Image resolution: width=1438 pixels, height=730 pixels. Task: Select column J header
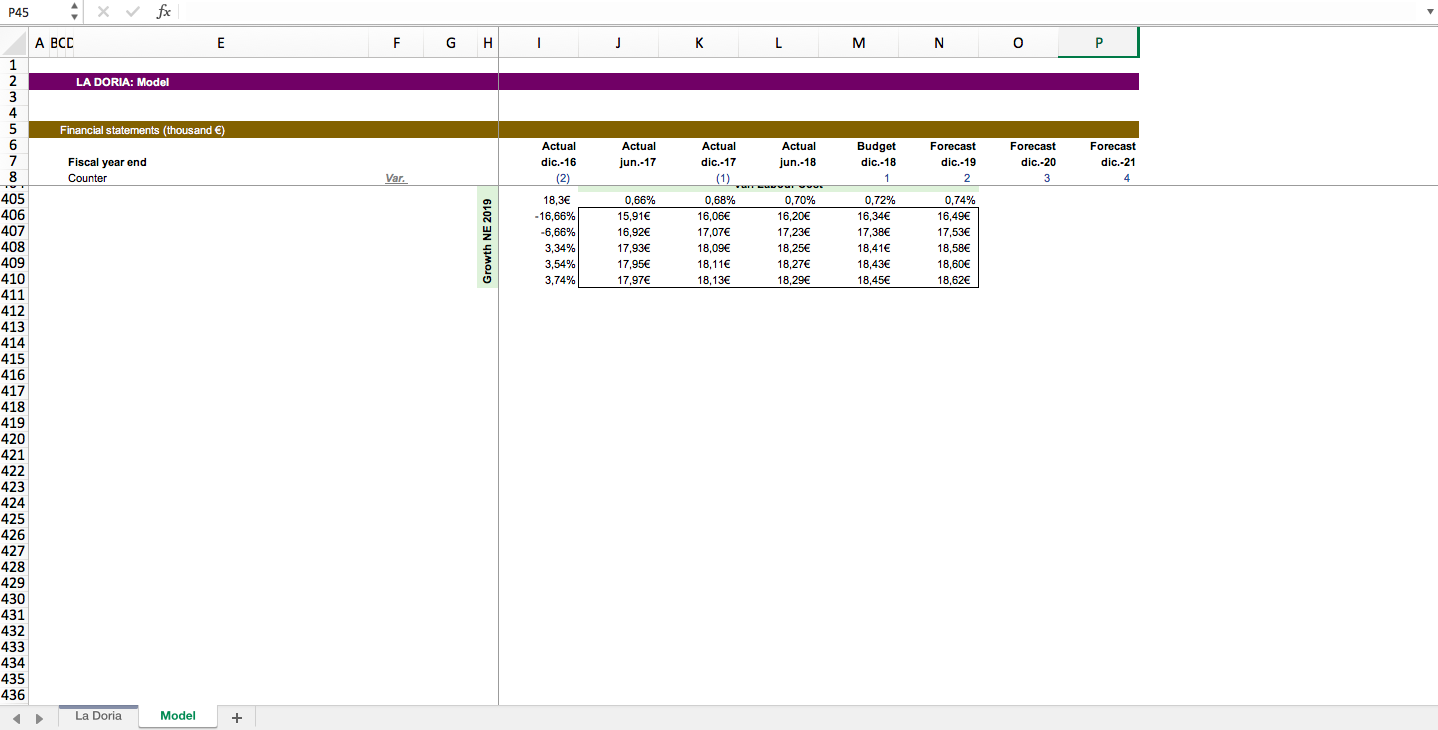618,43
